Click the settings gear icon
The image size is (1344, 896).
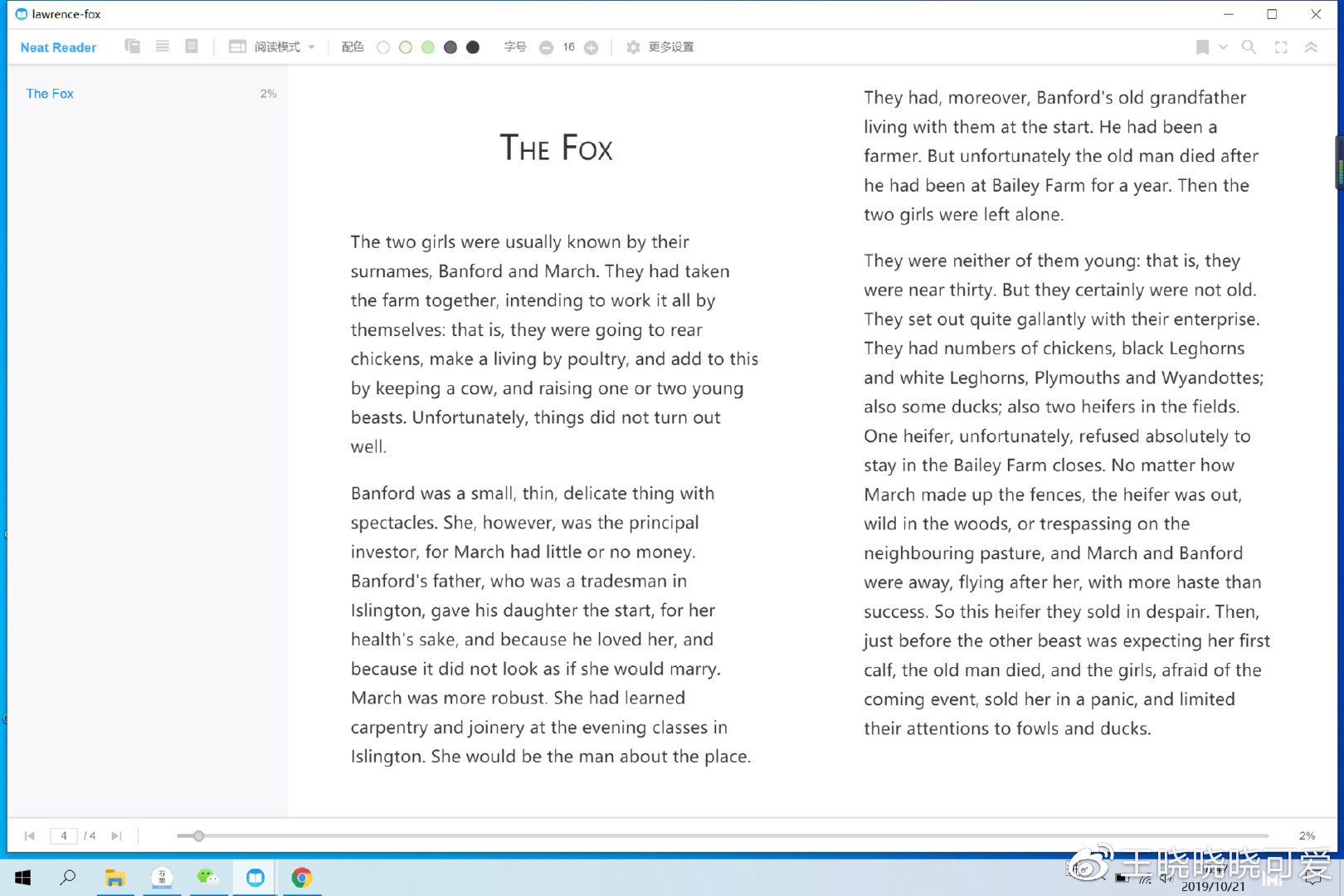click(633, 47)
